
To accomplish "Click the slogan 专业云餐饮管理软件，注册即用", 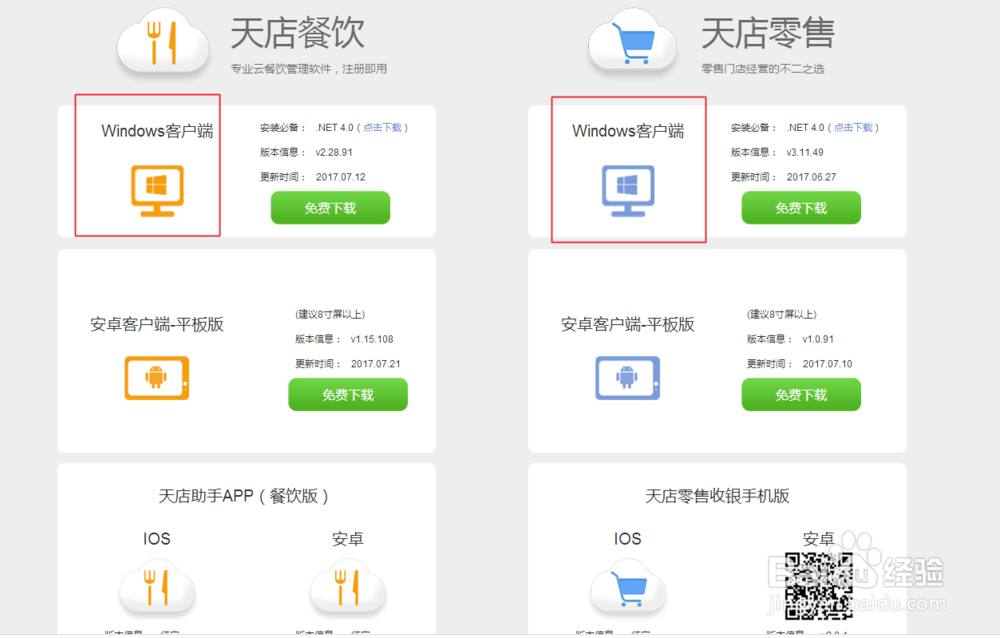I will point(309,69).
